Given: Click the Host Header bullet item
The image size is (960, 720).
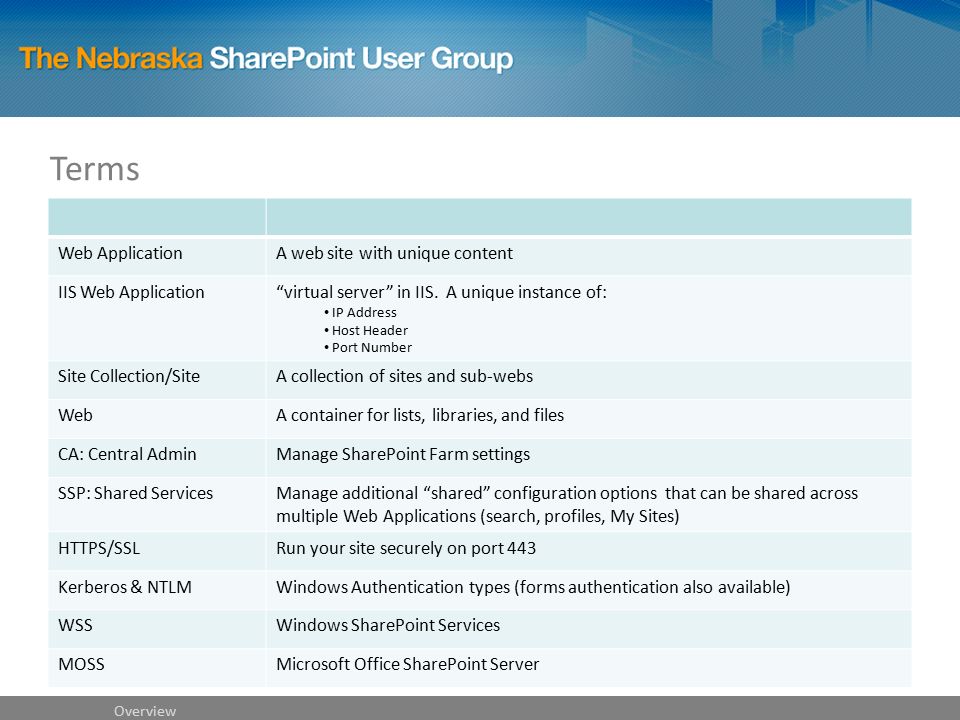Looking at the screenshot, I should tap(366, 330).
